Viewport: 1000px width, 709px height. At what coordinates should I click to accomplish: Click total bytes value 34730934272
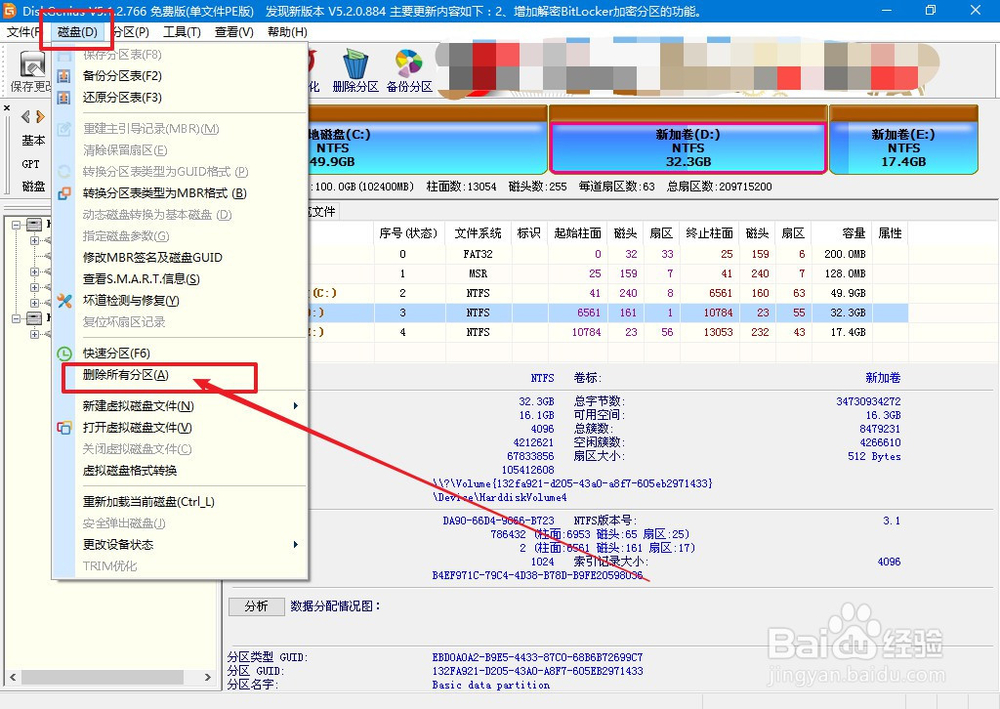[x=868, y=402]
